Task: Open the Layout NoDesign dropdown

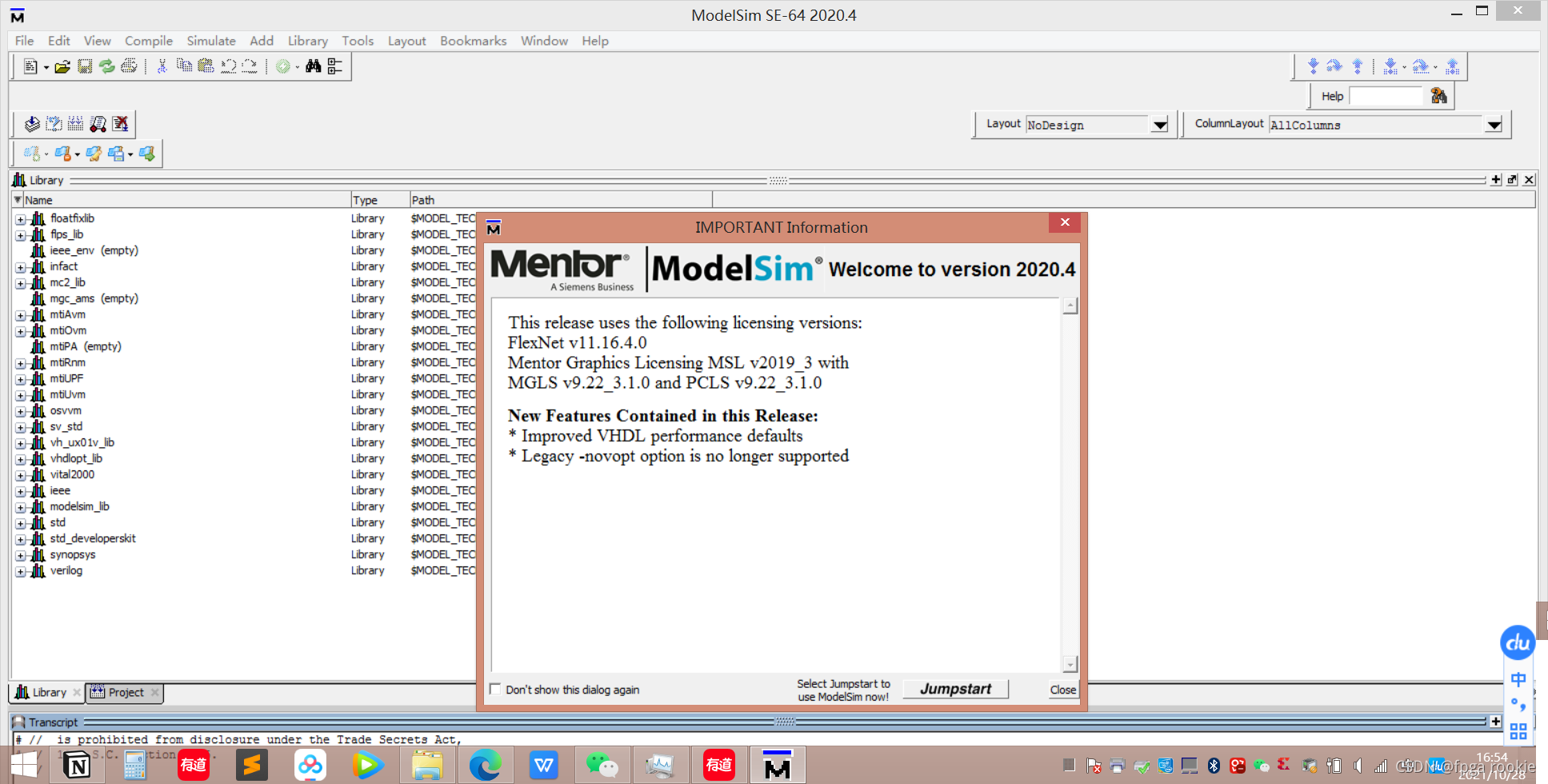Action: click(1159, 124)
